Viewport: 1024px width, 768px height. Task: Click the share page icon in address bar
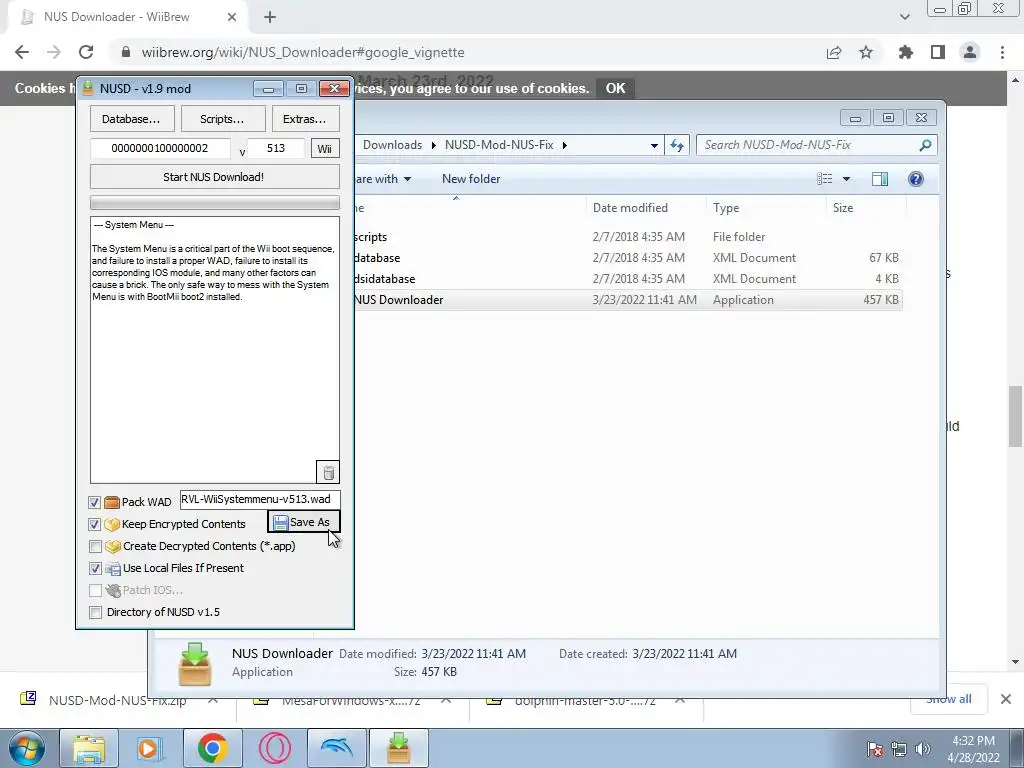(x=834, y=52)
